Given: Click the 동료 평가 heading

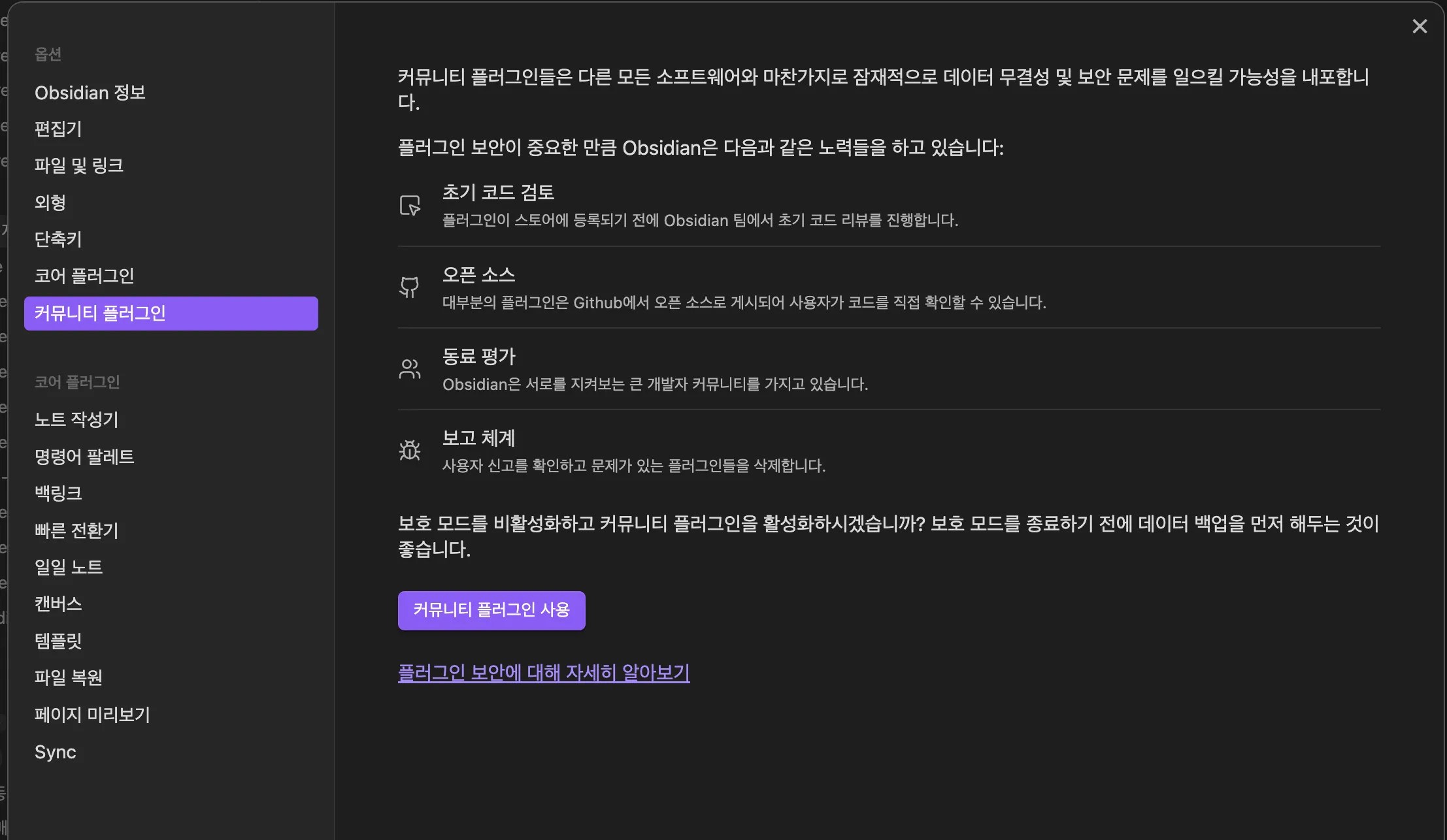Looking at the screenshot, I should pyautogui.click(x=479, y=356).
